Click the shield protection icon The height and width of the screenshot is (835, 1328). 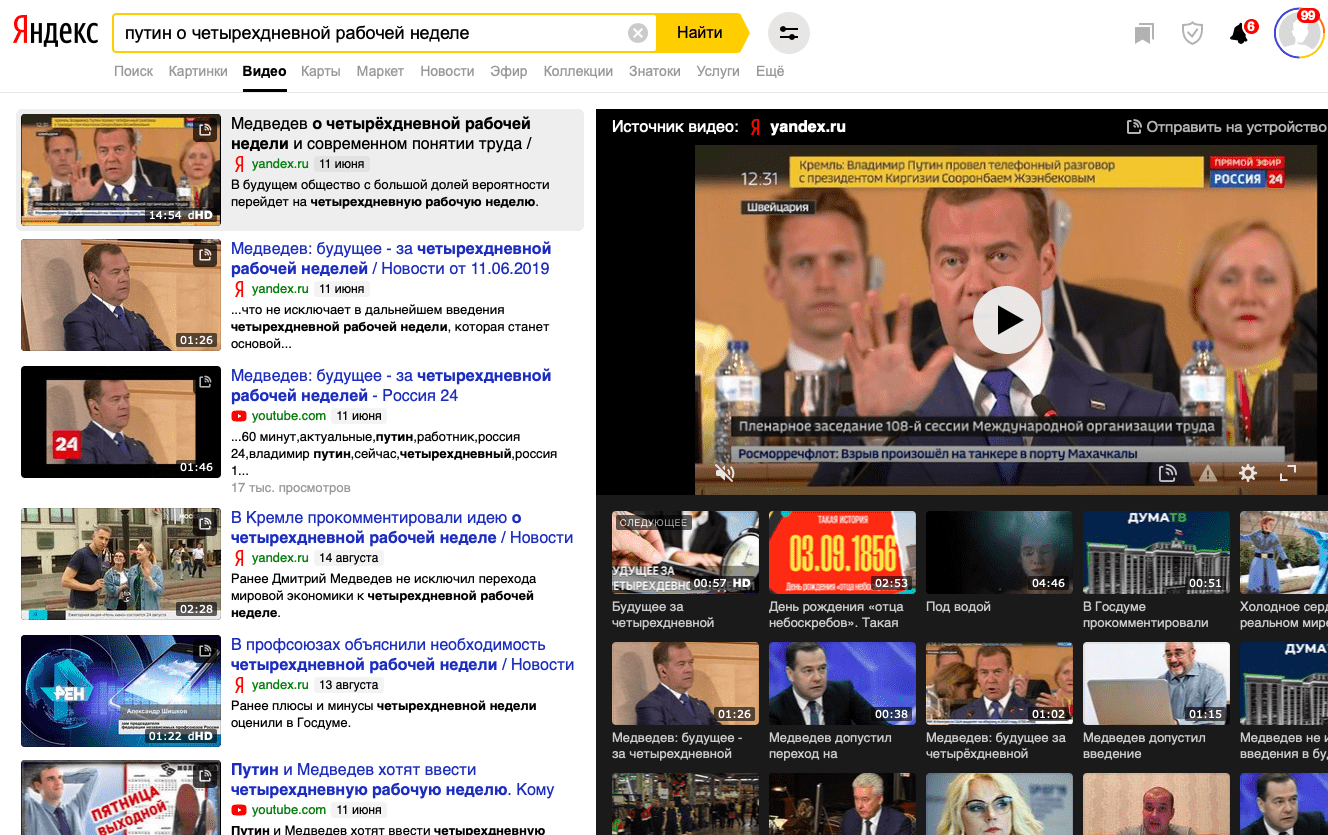tap(1192, 34)
